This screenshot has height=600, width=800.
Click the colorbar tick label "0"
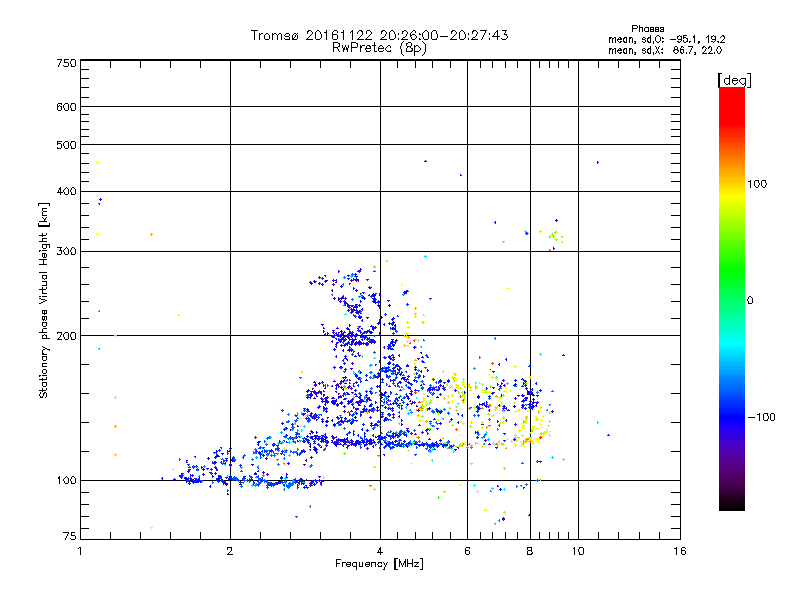pyautogui.click(x=750, y=301)
